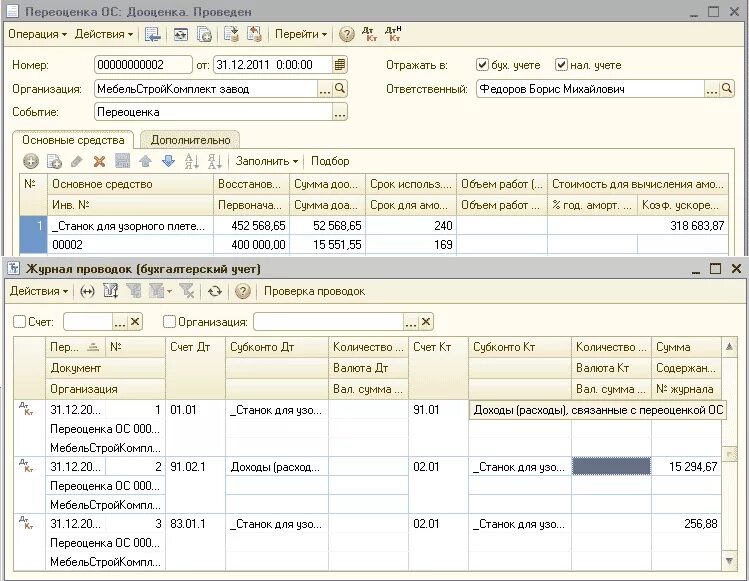Clear the Счет filter with X button
This screenshot has height=581, width=749.
(135, 322)
